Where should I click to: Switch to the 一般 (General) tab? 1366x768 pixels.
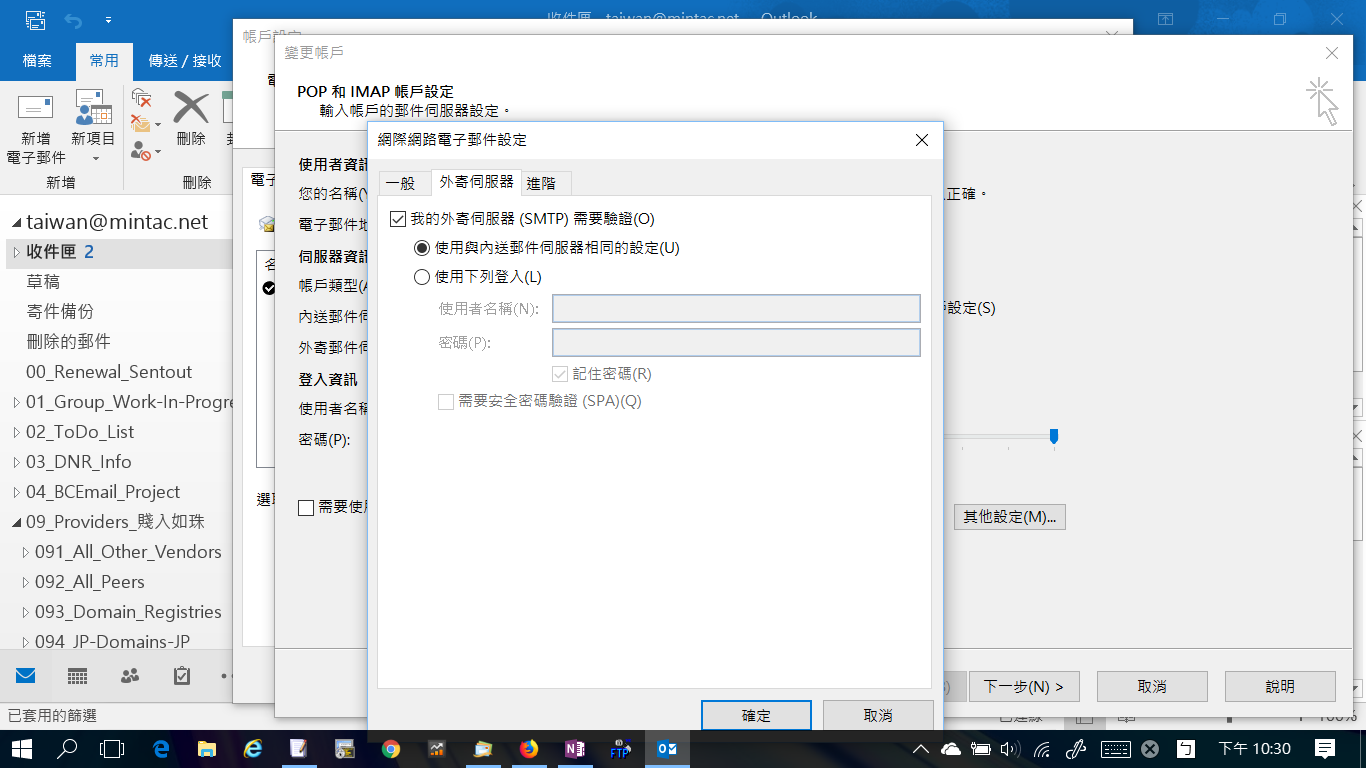[400, 183]
